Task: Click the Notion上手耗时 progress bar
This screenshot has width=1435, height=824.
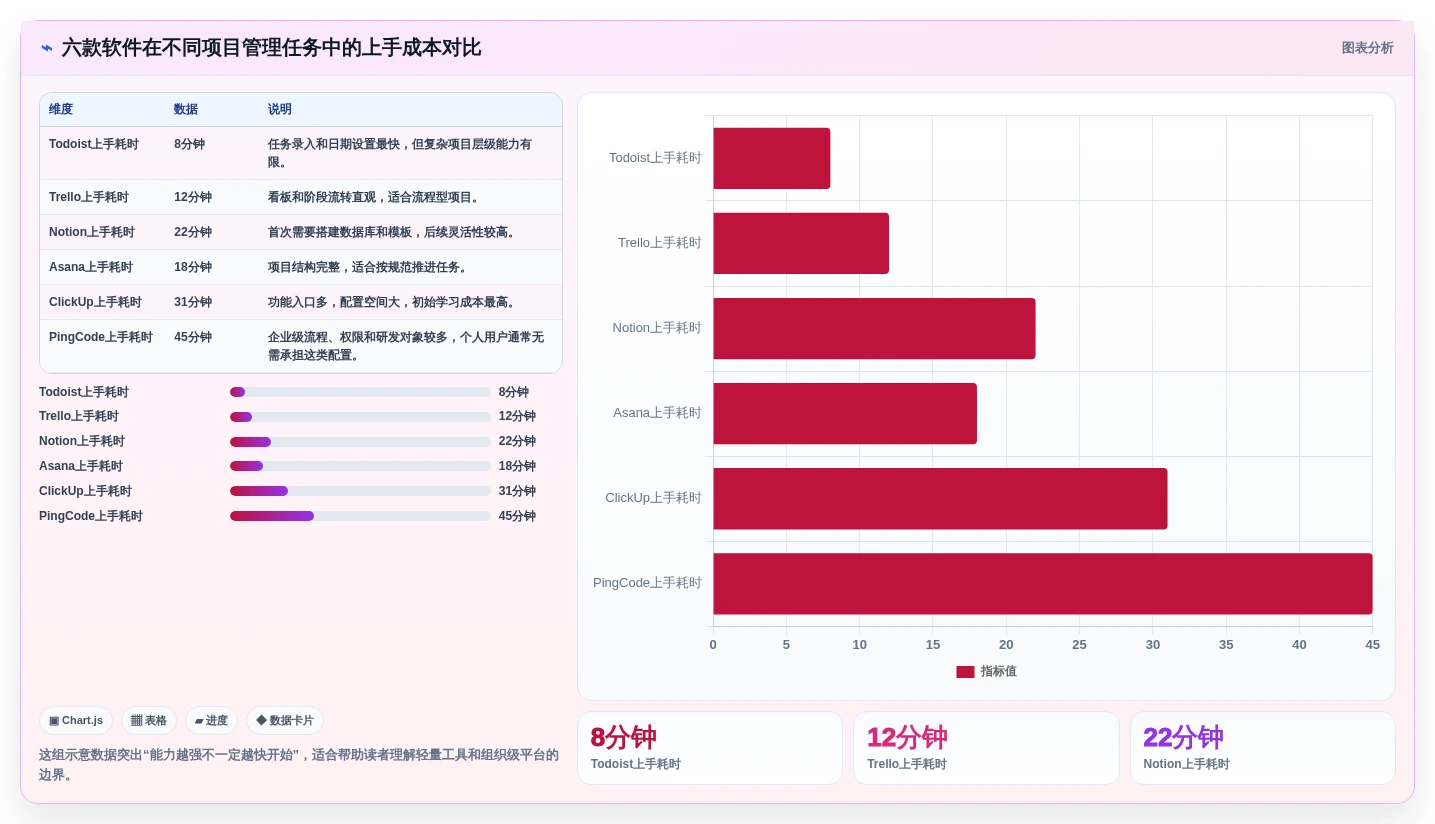Action: click(x=360, y=442)
